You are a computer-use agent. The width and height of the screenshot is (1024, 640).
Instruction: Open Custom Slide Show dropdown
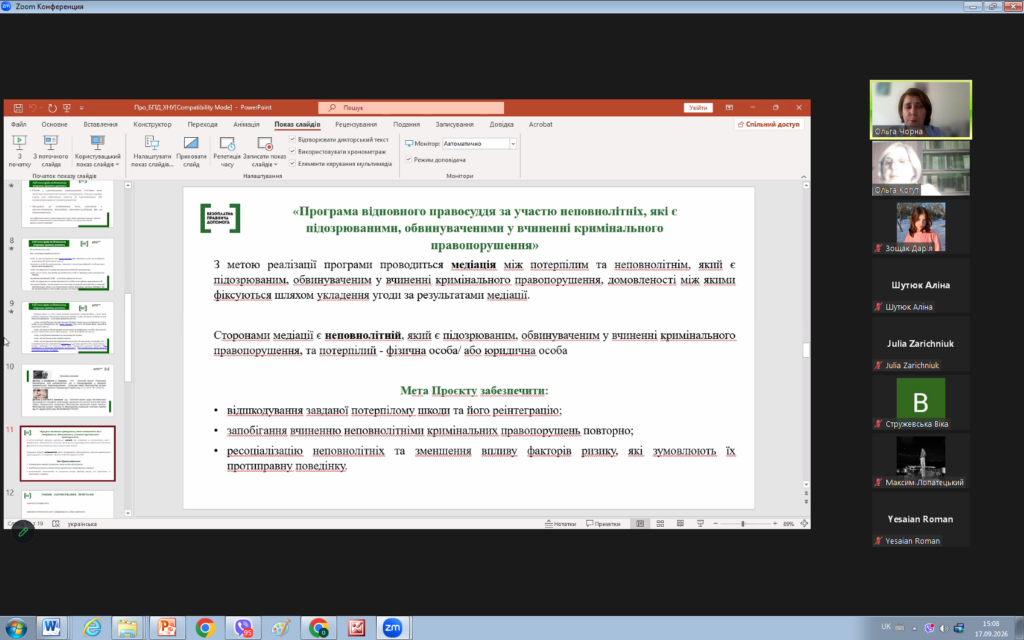pyautogui.click(x=117, y=165)
